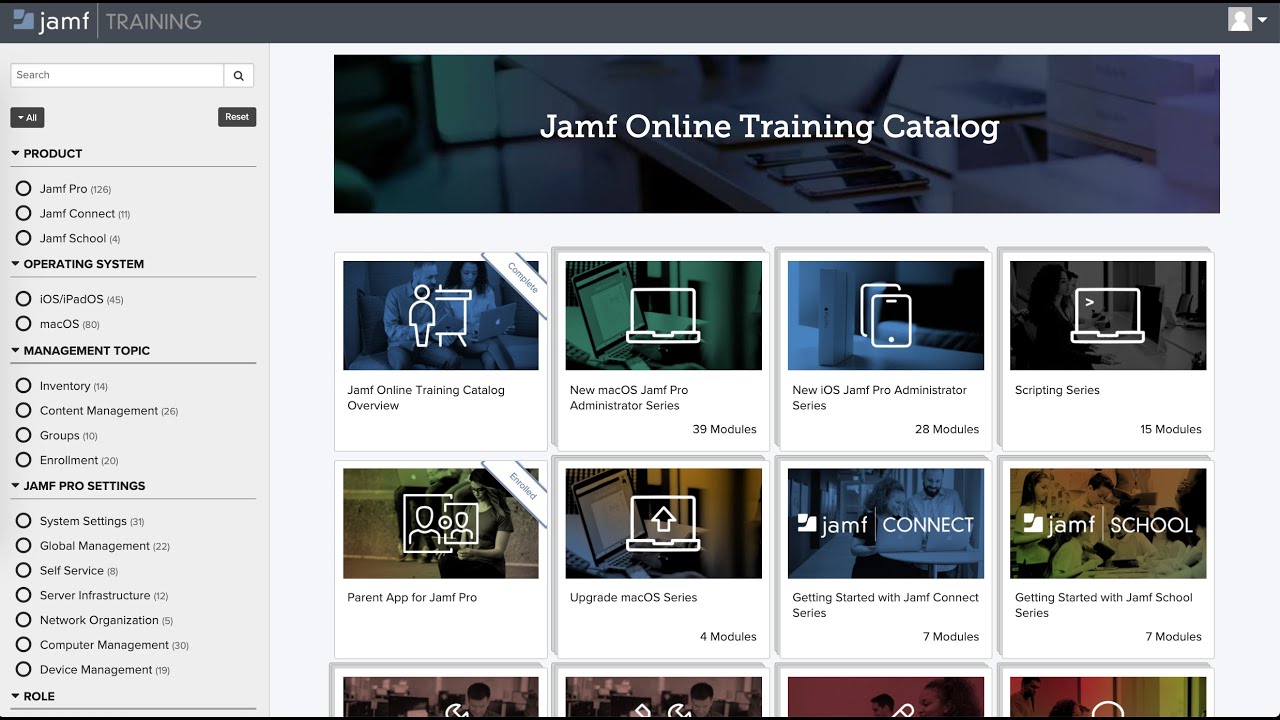Open New iOS Jamf Pro Administrator Series title
This screenshot has width=1280, height=720.
coord(880,398)
